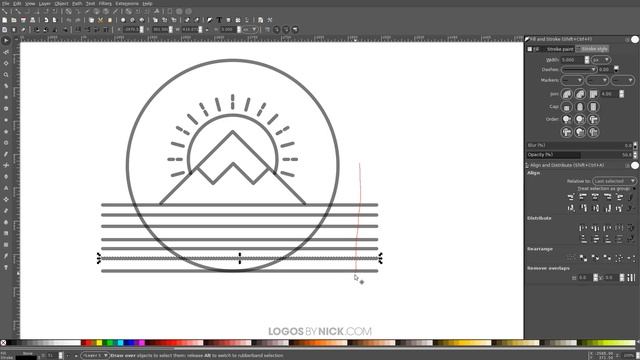Click the Blur percentage slider

(579, 145)
